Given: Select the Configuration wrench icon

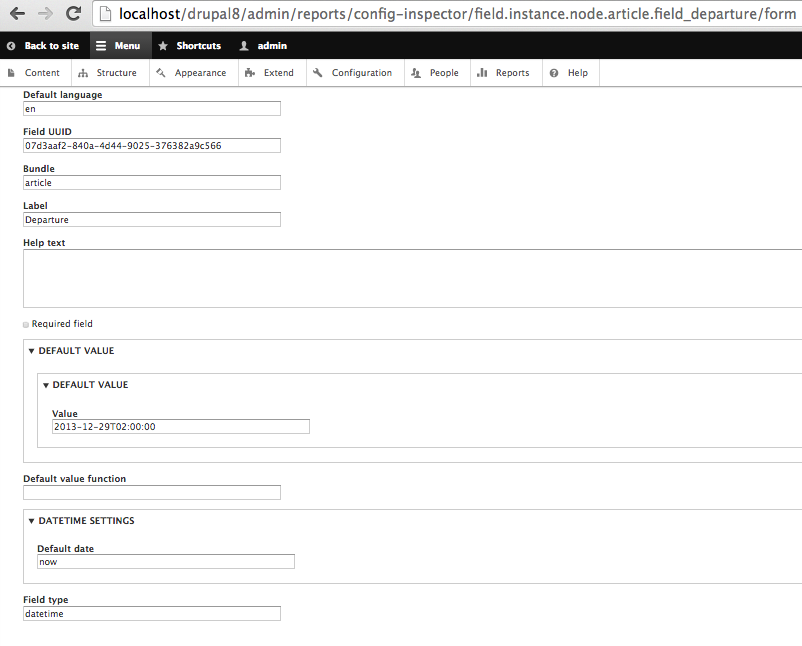Looking at the screenshot, I should point(315,72).
